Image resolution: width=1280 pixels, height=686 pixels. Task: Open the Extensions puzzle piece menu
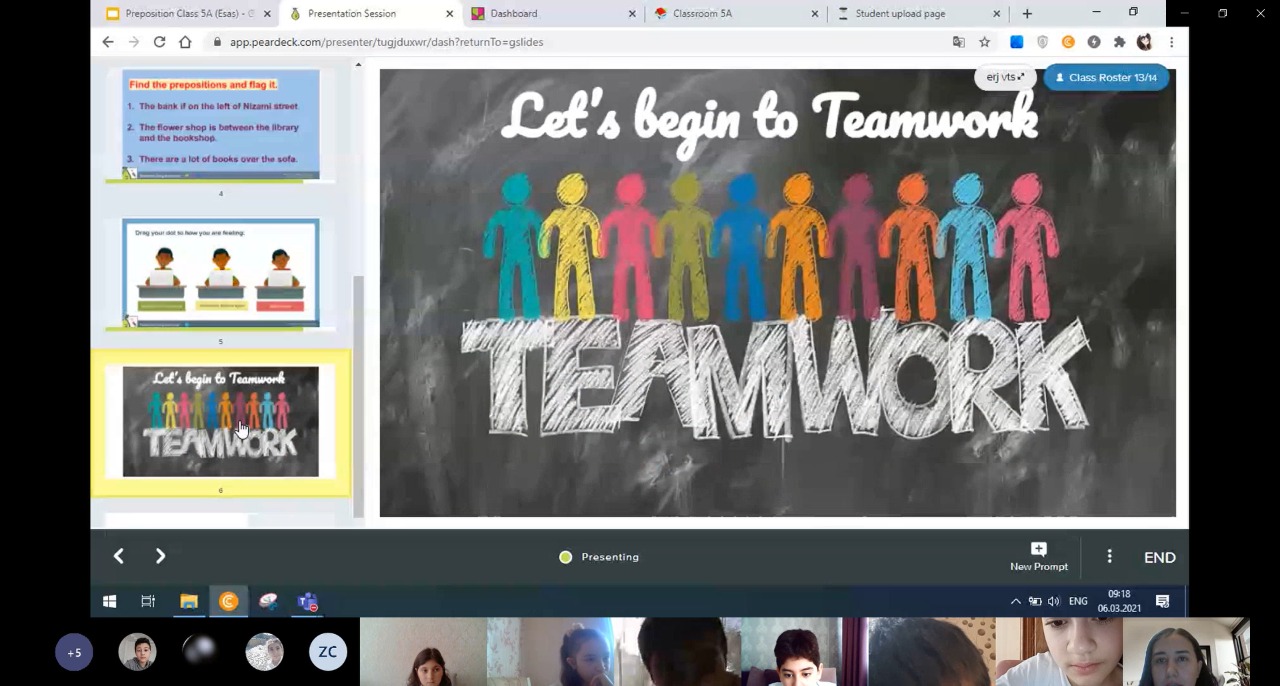1119,42
